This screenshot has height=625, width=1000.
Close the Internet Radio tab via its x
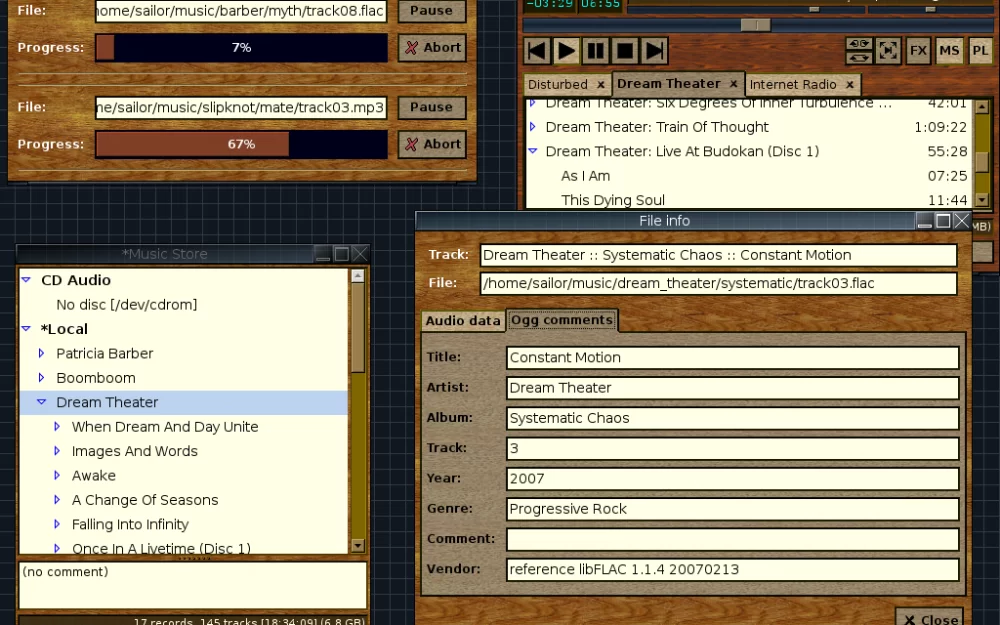[x=850, y=85]
